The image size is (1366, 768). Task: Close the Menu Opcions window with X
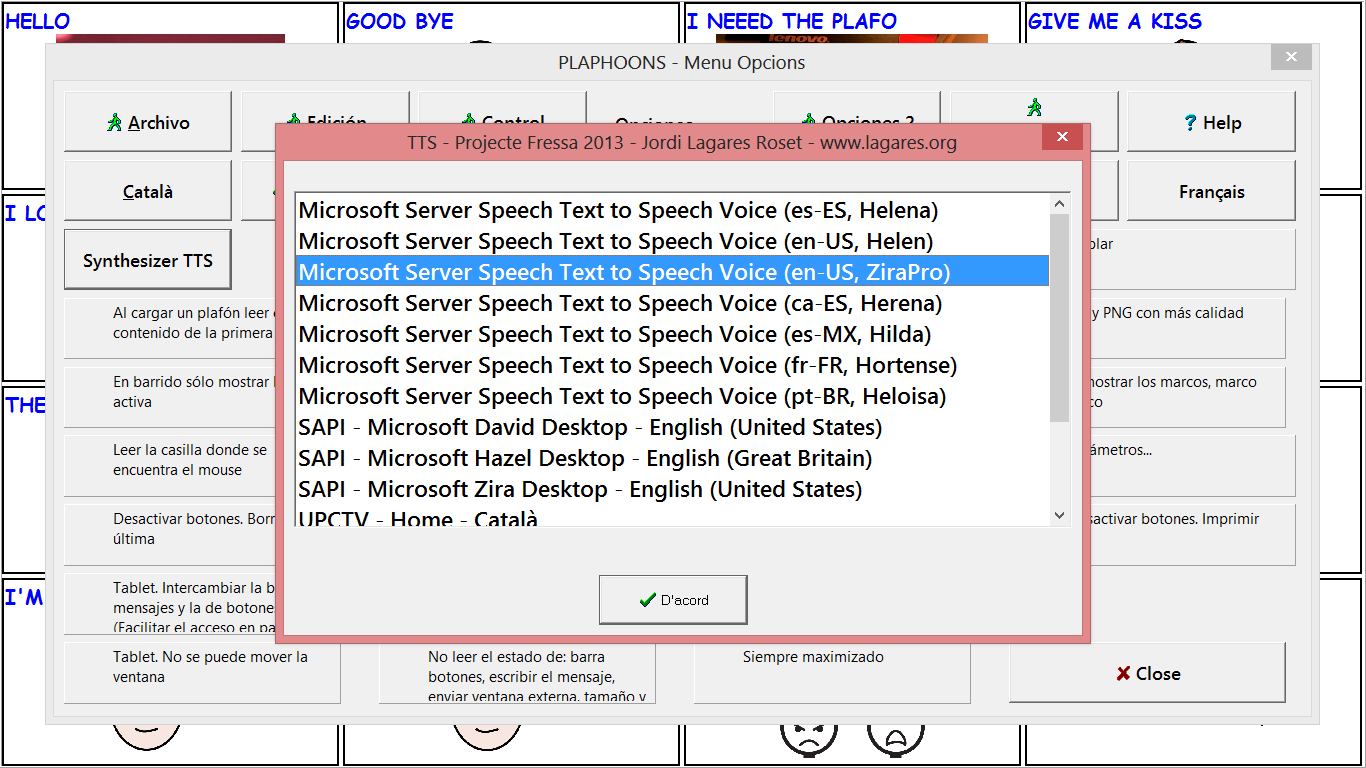tap(1291, 57)
